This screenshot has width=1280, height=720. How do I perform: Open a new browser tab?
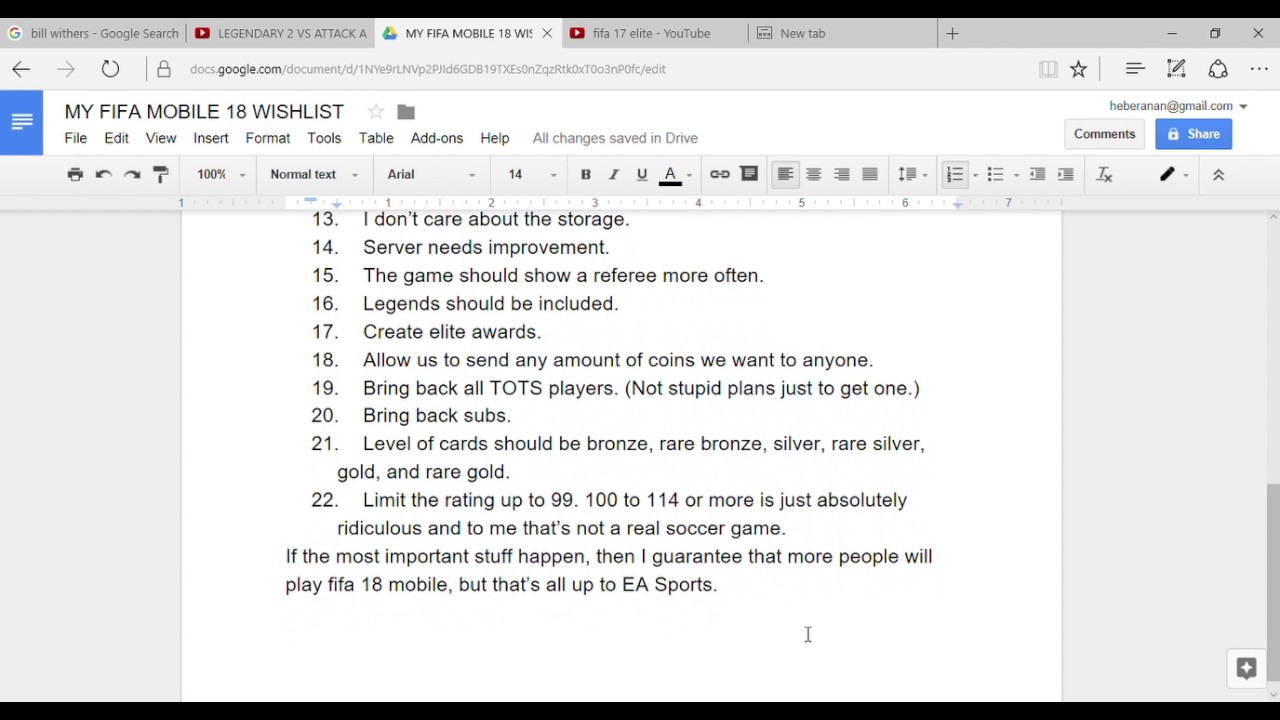952,33
